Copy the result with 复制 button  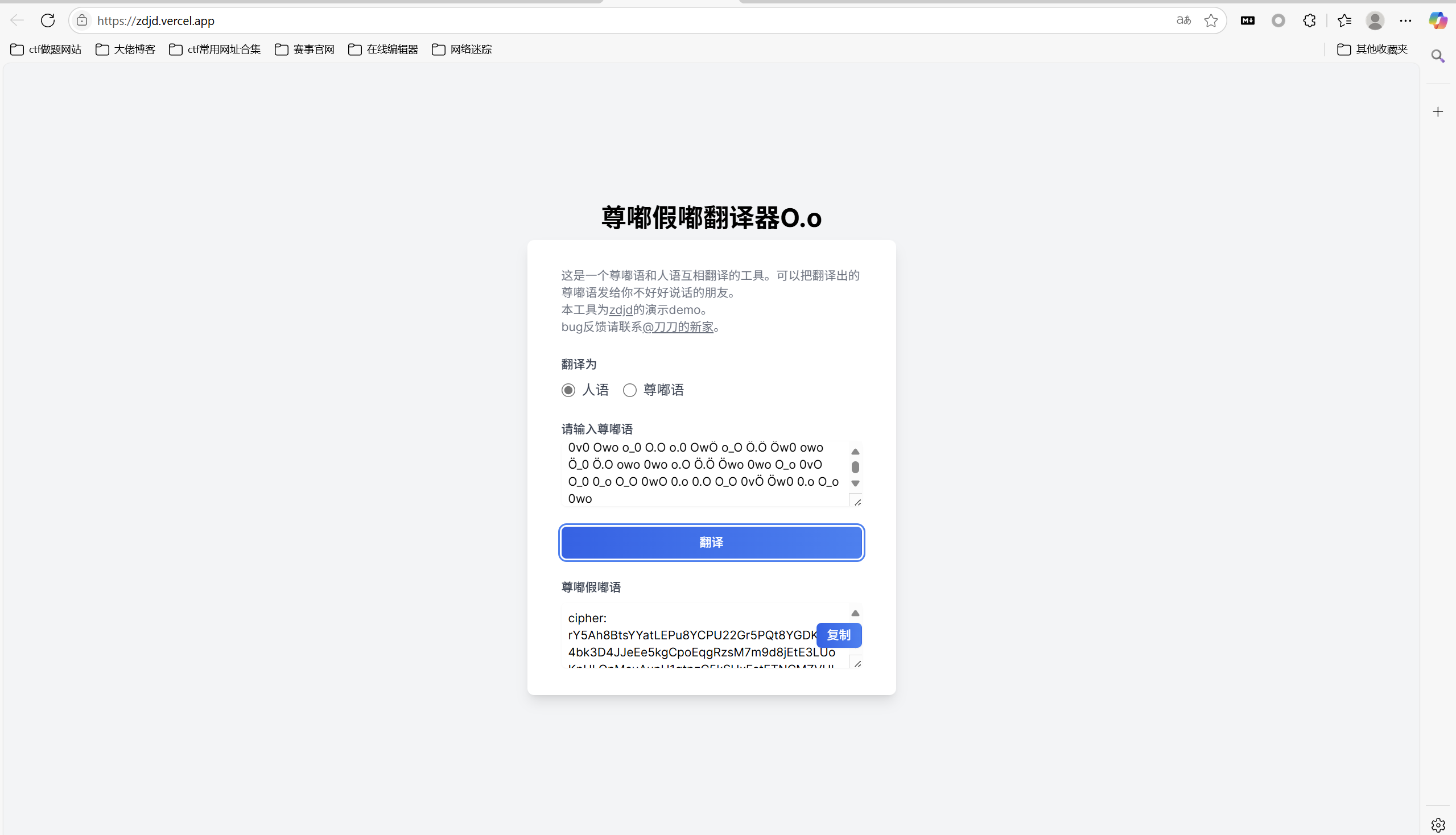(x=839, y=635)
